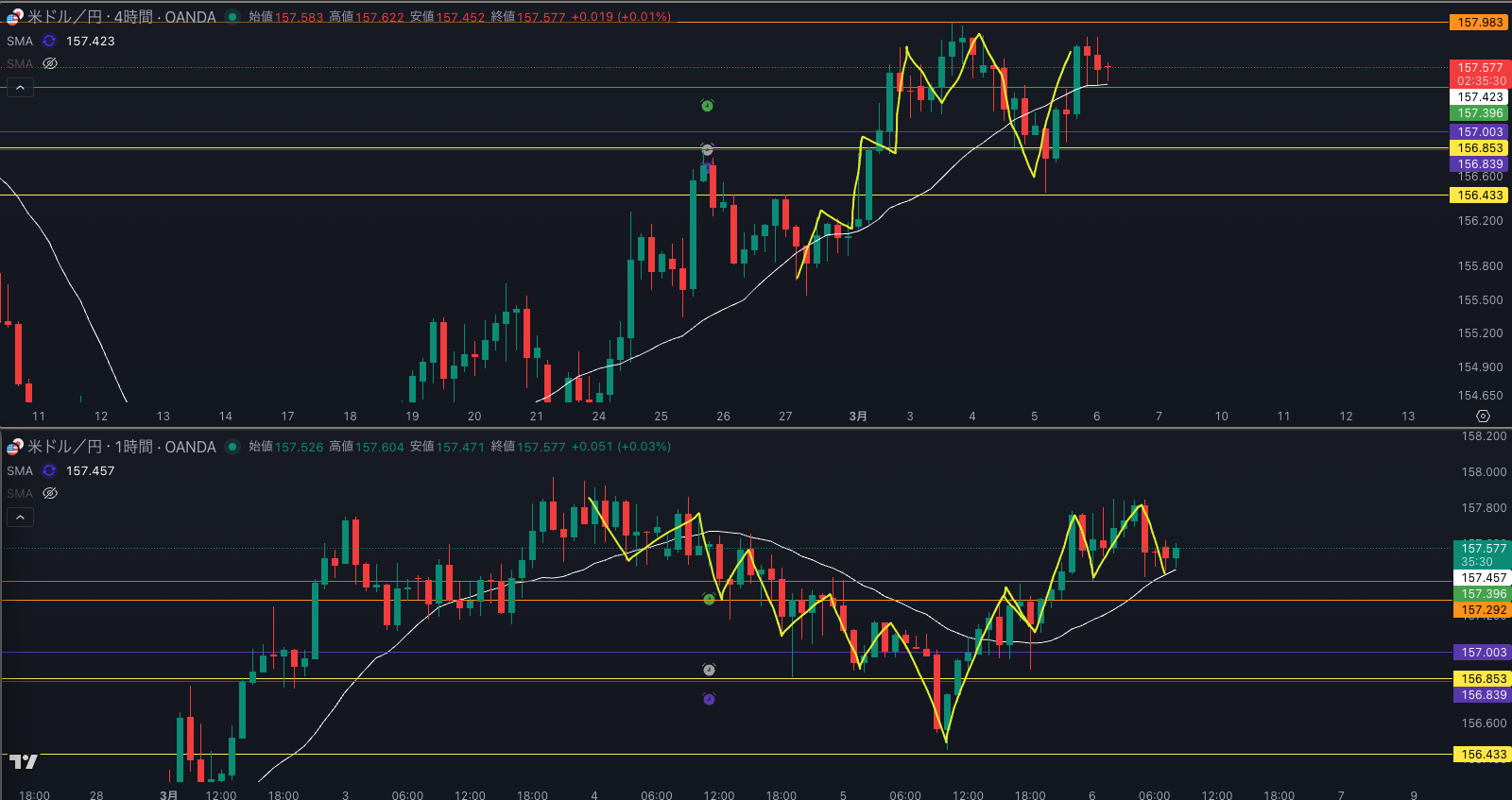Collapse the indicator legend on 1-hour chart
Image resolution: width=1512 pixels, height=800 pixels.
pos(21,518)
